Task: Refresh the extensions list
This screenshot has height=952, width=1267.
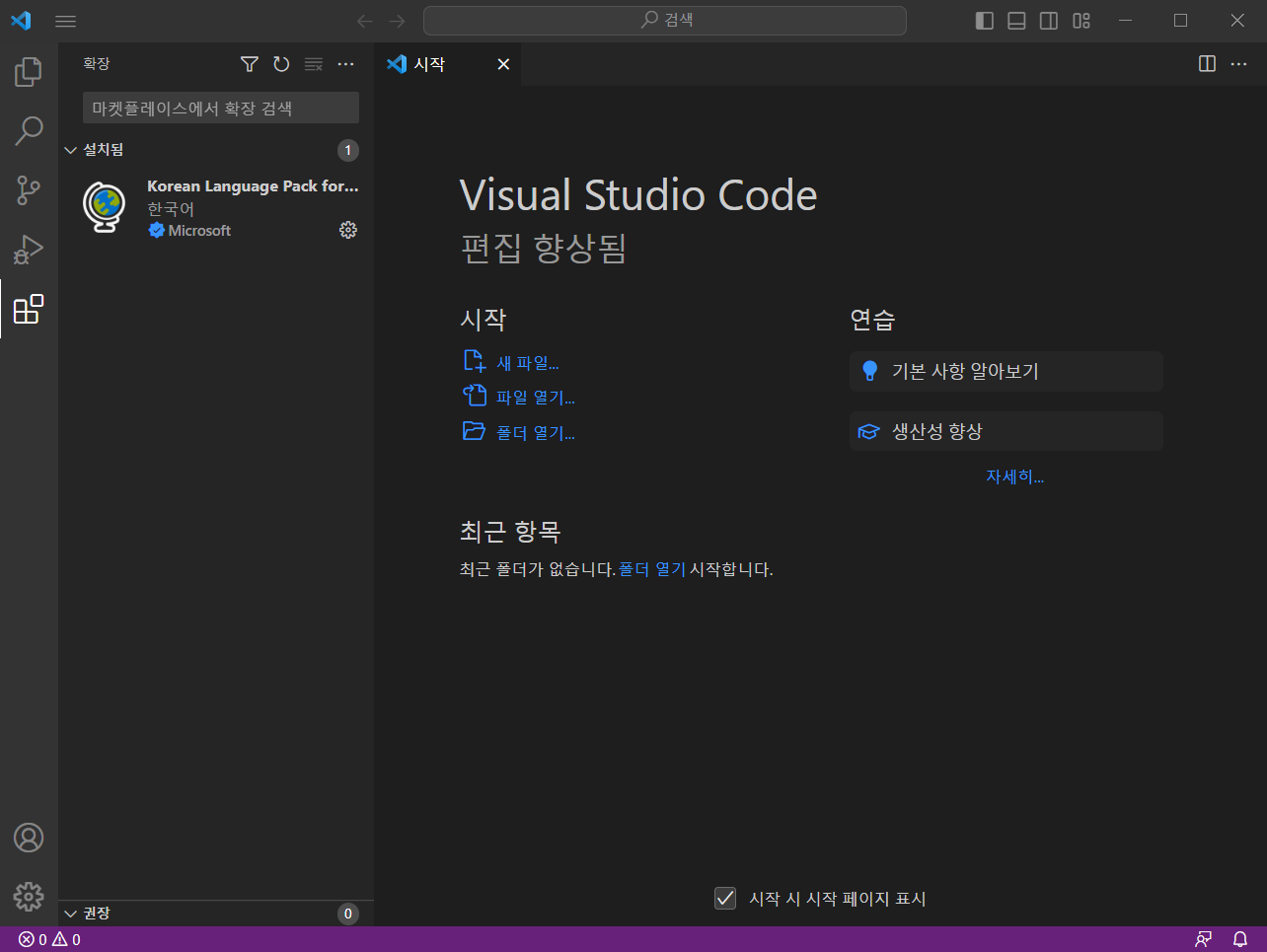Action: pyautogui.click(x=281, y=64)
